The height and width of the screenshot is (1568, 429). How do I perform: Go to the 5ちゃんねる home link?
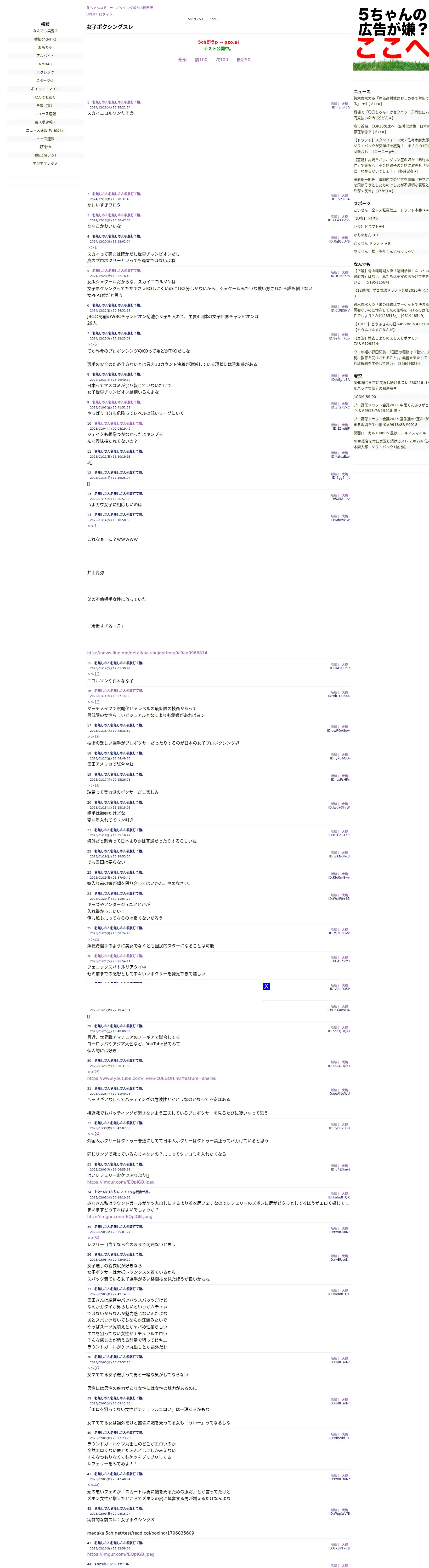click(x=96, y=8)
